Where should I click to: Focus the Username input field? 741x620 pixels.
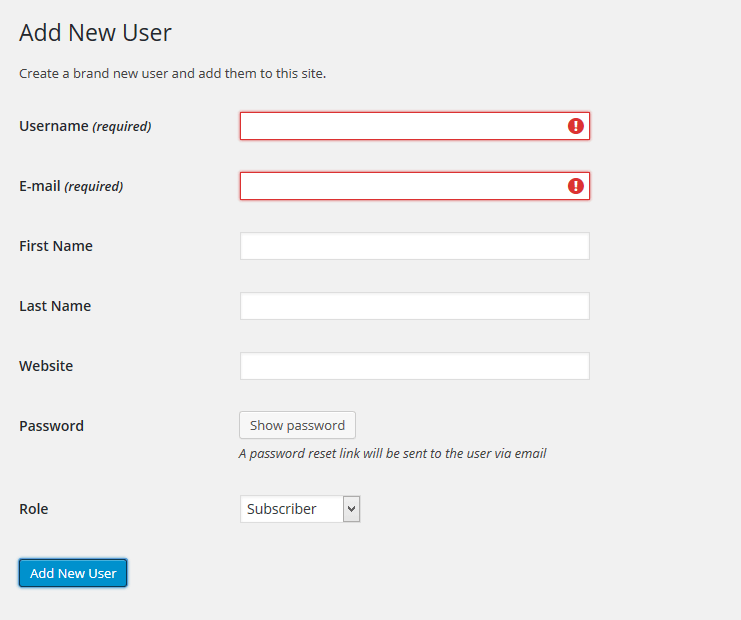click(415, 126)
